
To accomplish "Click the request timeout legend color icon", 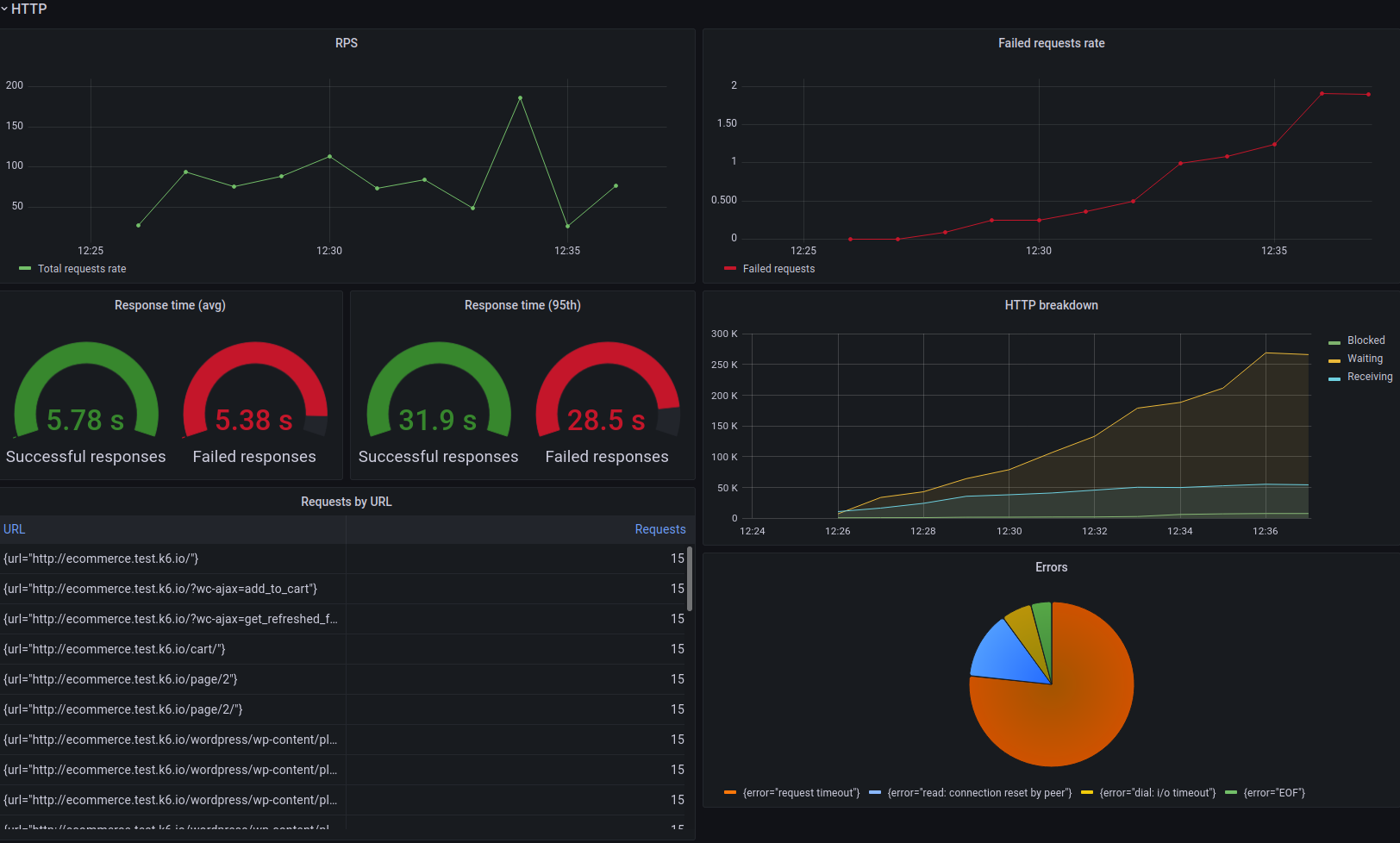I will click(730, 792).
